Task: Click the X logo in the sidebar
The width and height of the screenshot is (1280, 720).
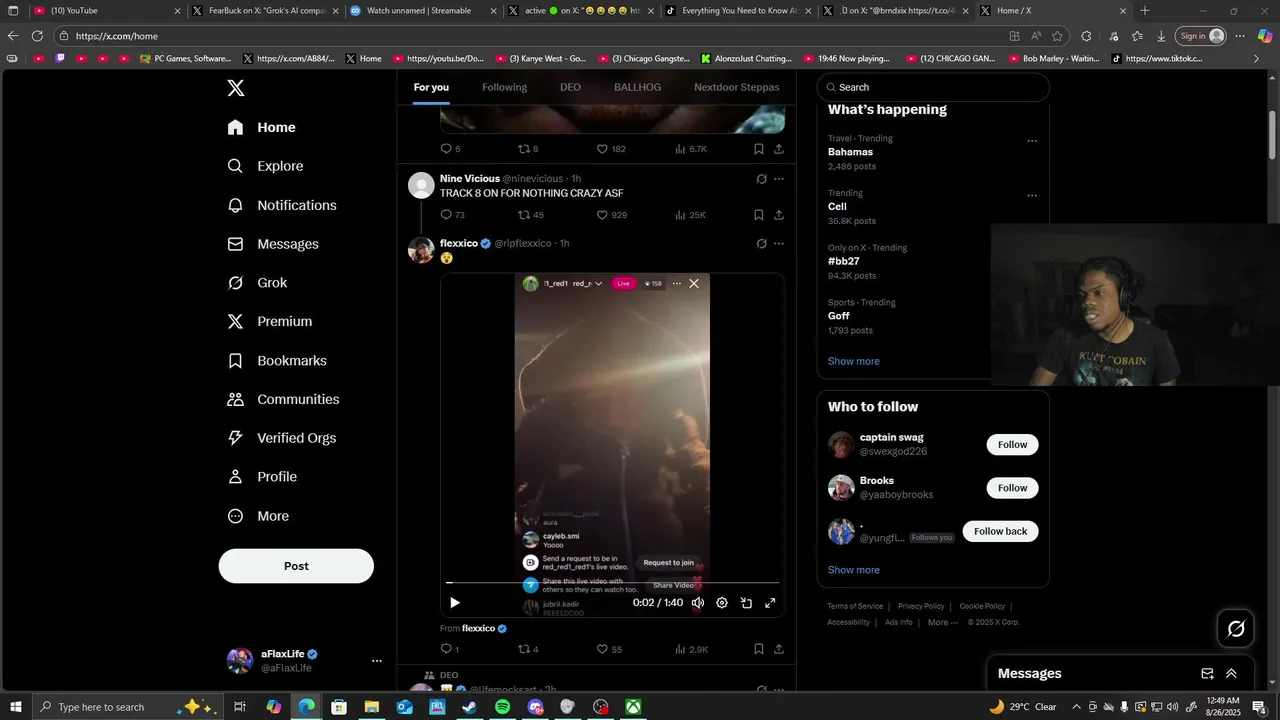Action: [236, 88]
